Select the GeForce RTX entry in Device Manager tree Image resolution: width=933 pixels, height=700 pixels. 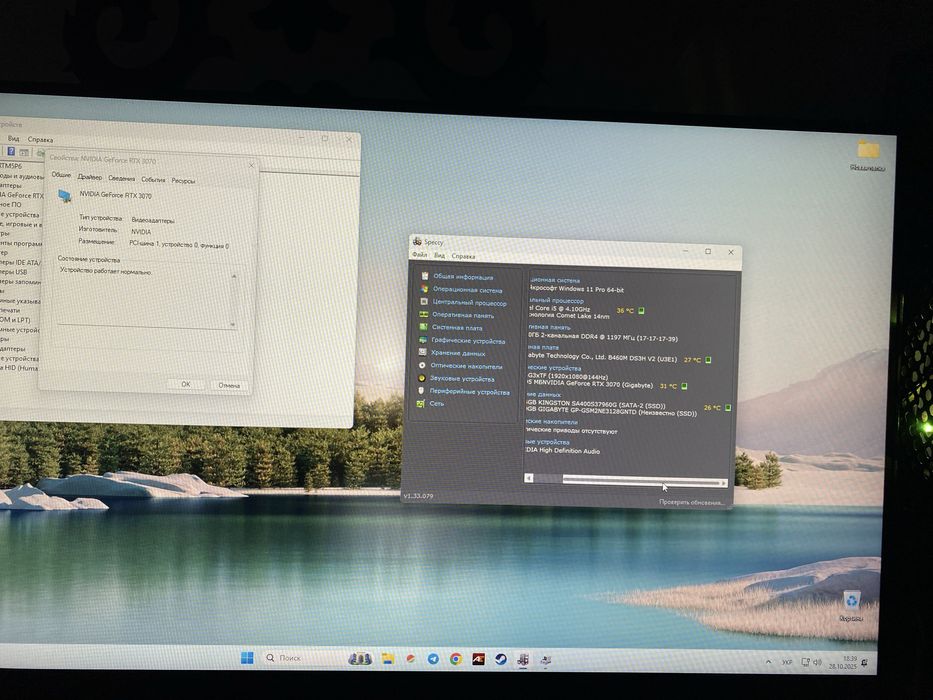[21, 195]
